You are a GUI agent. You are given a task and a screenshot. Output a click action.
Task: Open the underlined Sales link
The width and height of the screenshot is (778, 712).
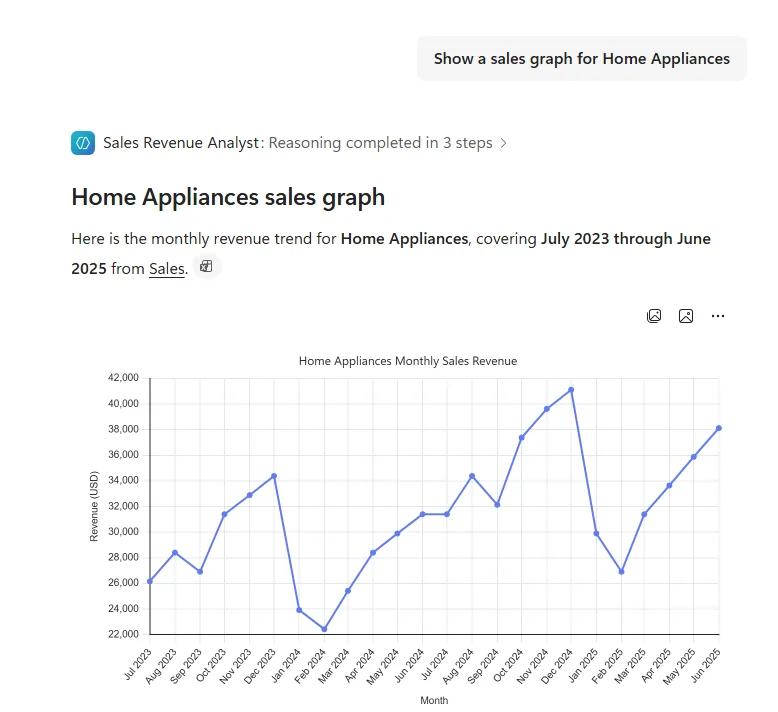click(x=167, y=268)
